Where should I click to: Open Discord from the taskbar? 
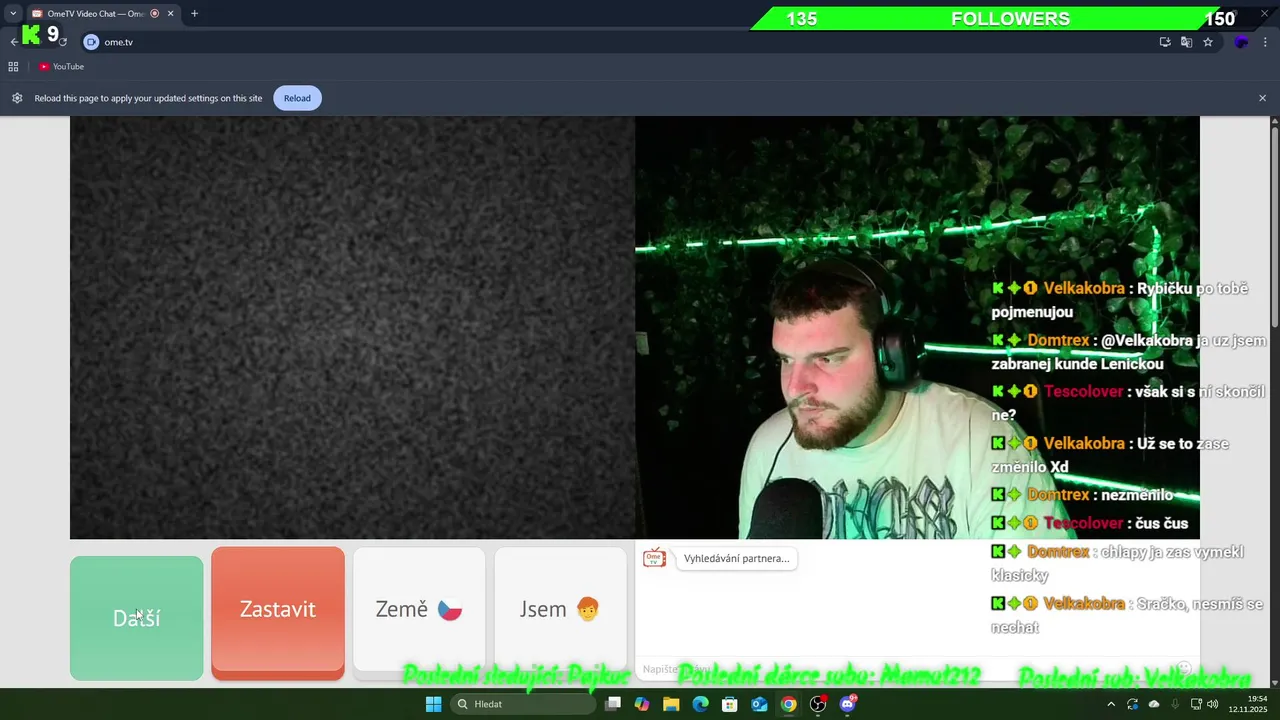pyautogui.click(x=848, y=704)
